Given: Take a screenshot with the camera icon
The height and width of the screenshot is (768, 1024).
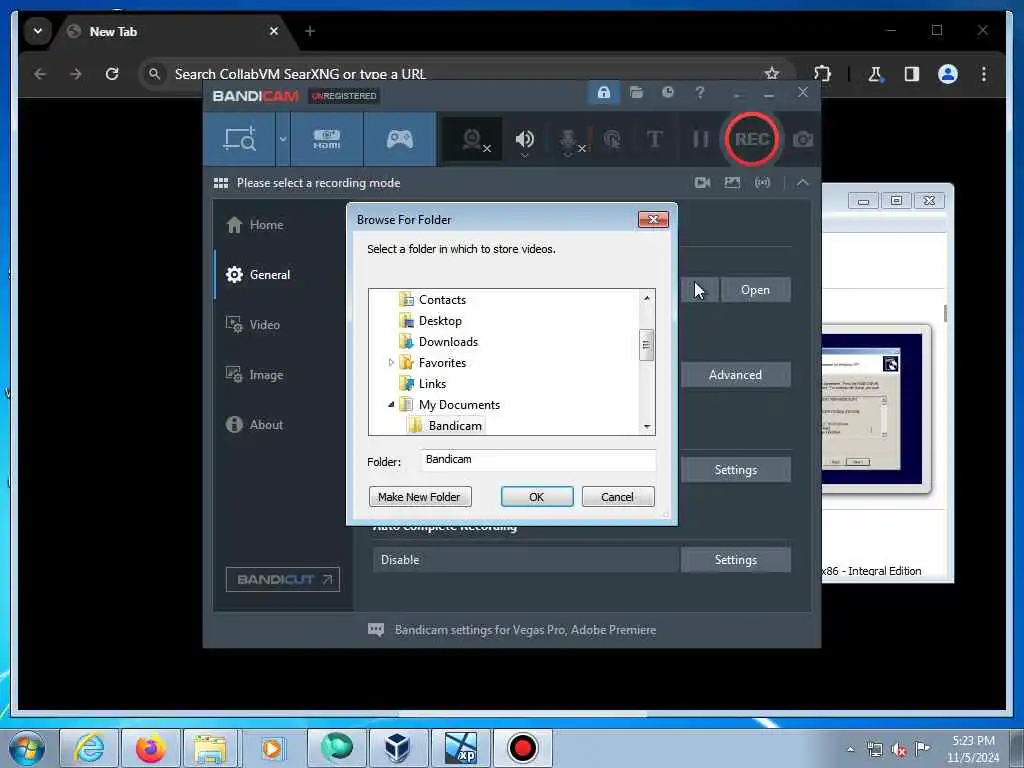Looking at the screenshot, I should point(803,139).
